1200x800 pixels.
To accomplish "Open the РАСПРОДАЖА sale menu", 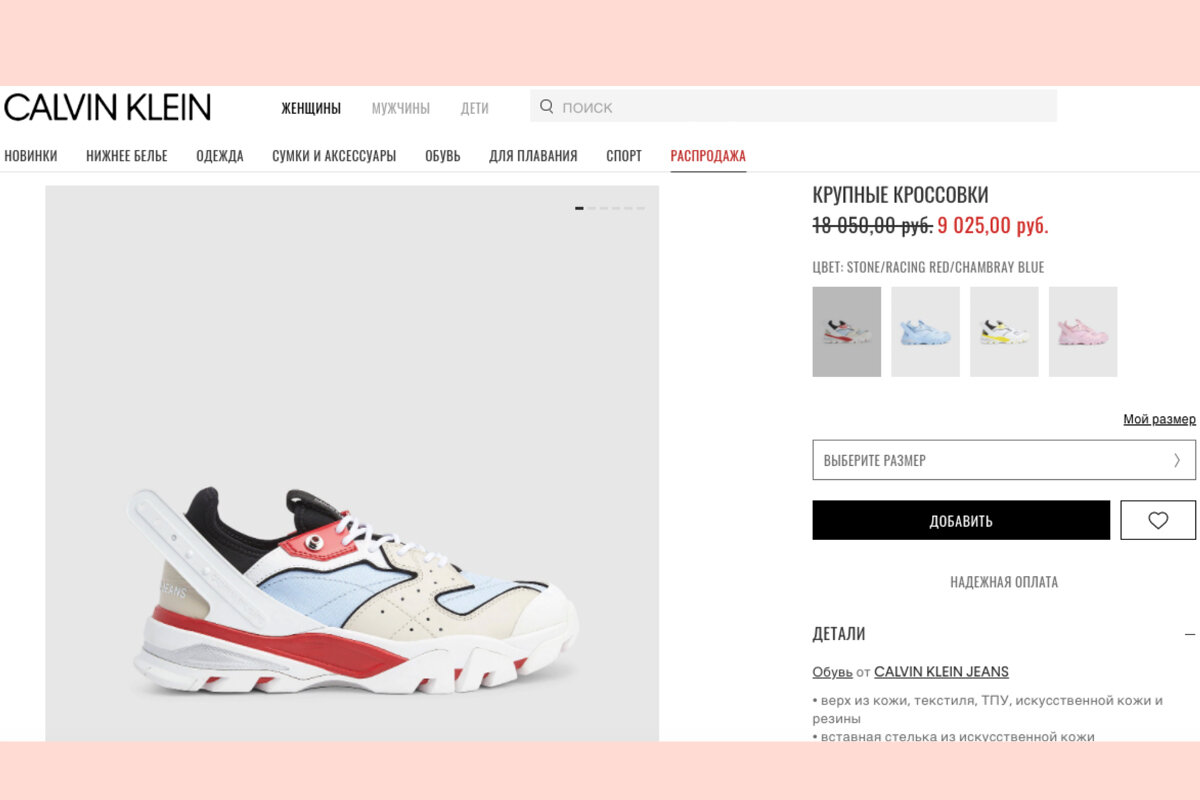I will (x=708, y=156).
